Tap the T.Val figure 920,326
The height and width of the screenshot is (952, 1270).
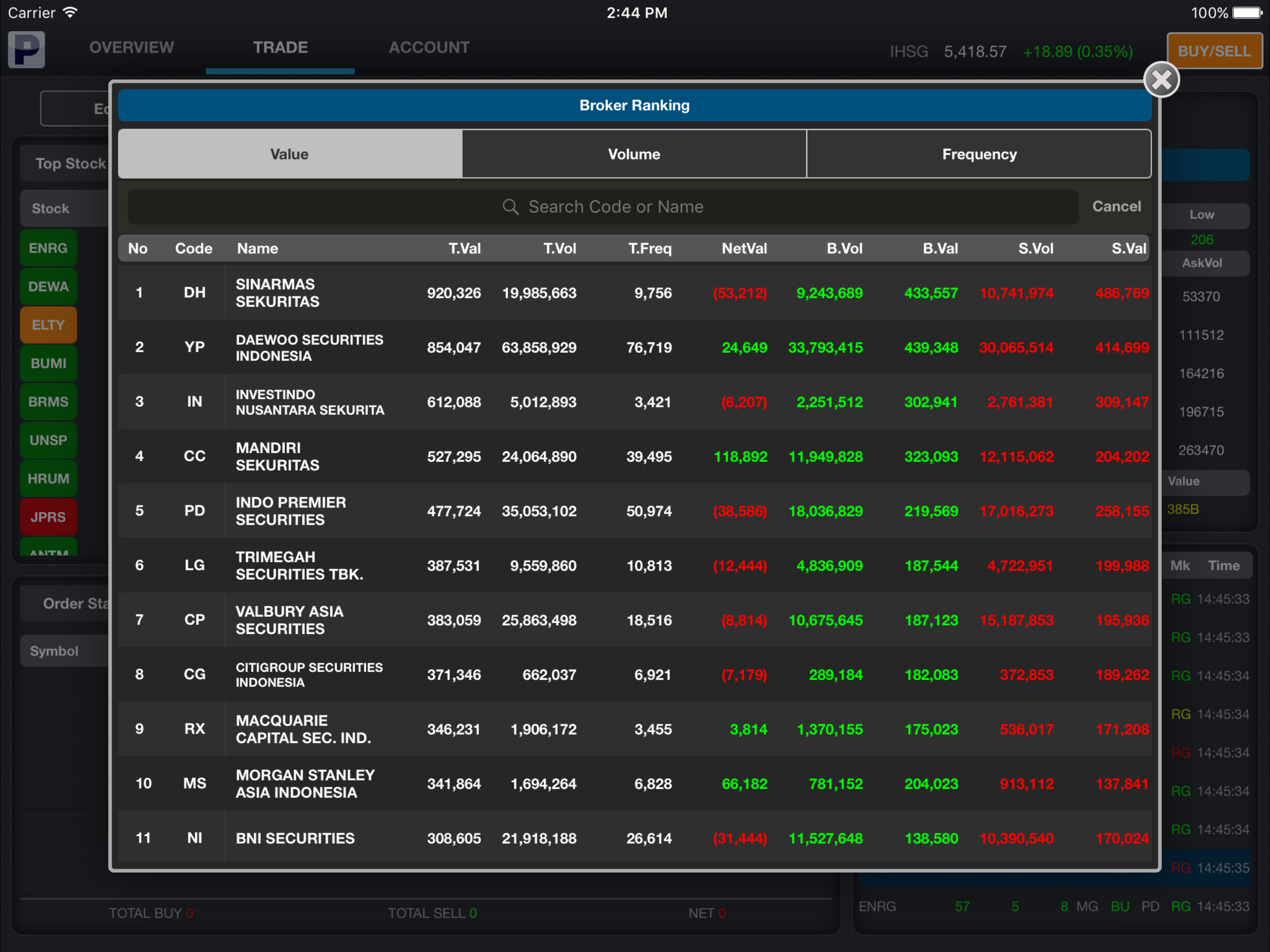point(454,293)
